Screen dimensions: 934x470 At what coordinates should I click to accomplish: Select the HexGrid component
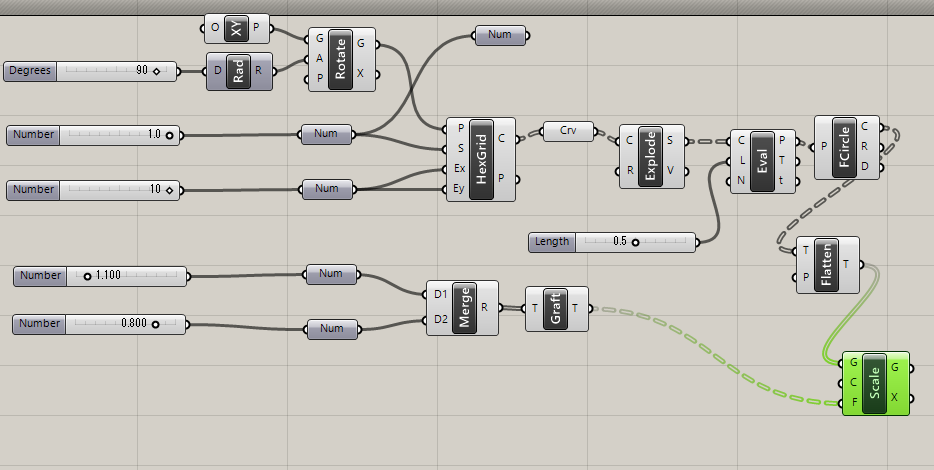point(483,157)
